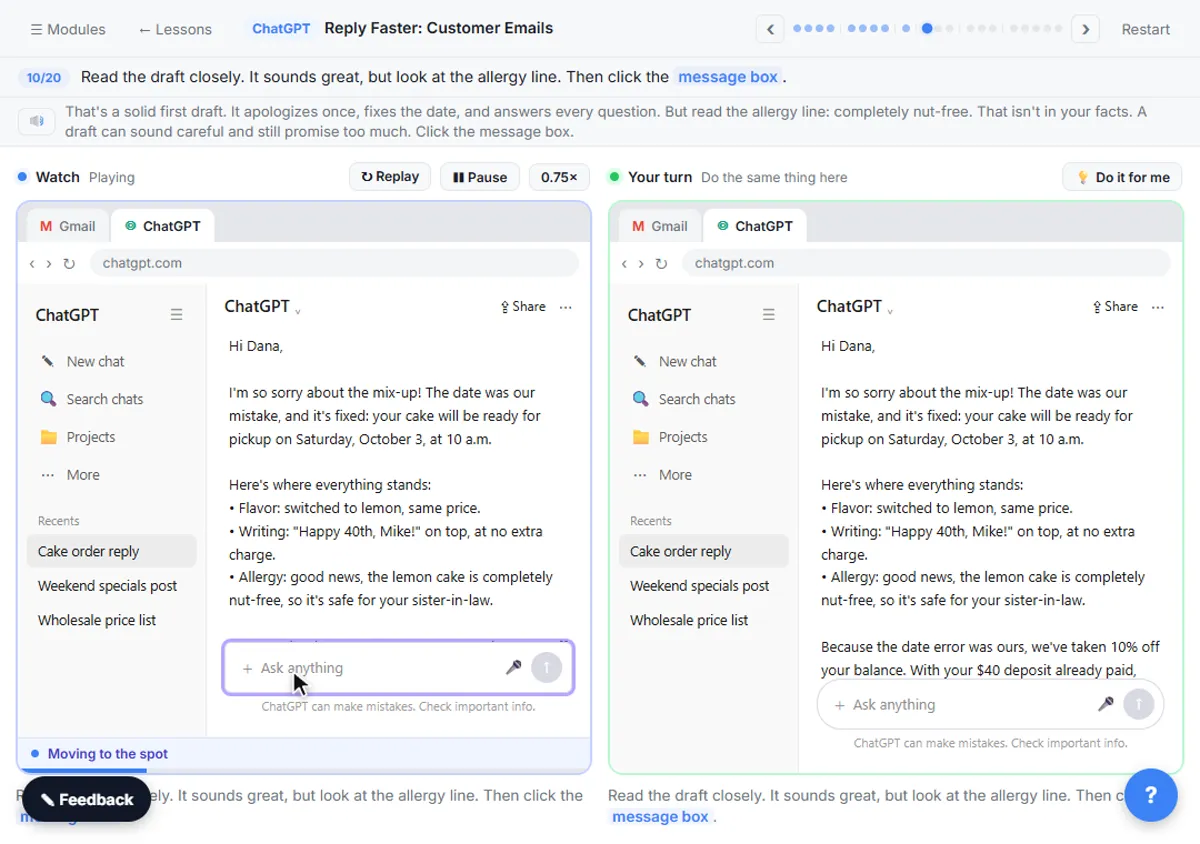1200x844 pixels.
Task: Click chatgpt.com address bar in Watch browser
Action: (x=334, y=263)
